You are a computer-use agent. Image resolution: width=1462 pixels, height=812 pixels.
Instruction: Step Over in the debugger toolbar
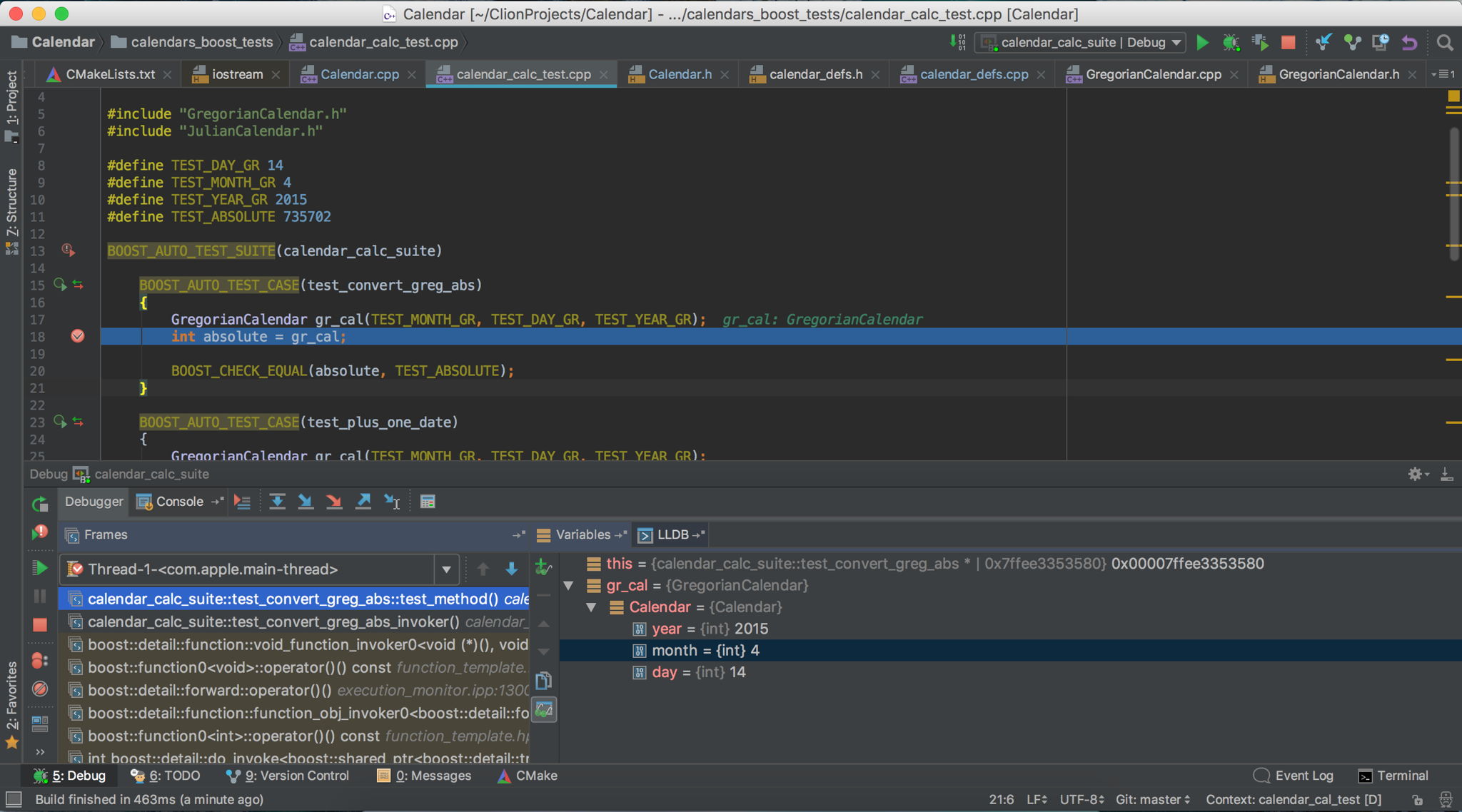277,502
